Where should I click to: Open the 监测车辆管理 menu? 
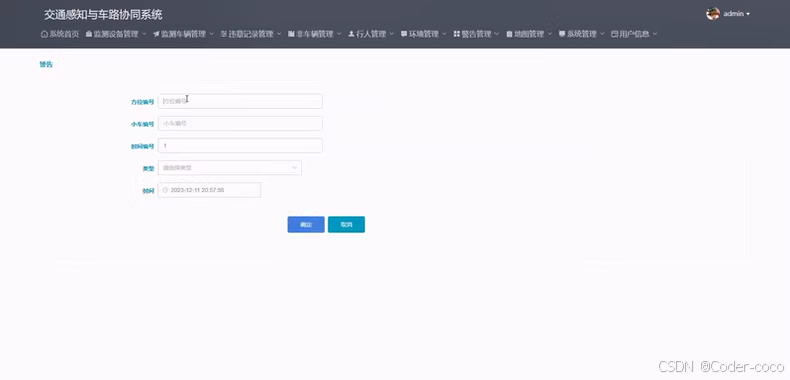(x=183, y=34)
